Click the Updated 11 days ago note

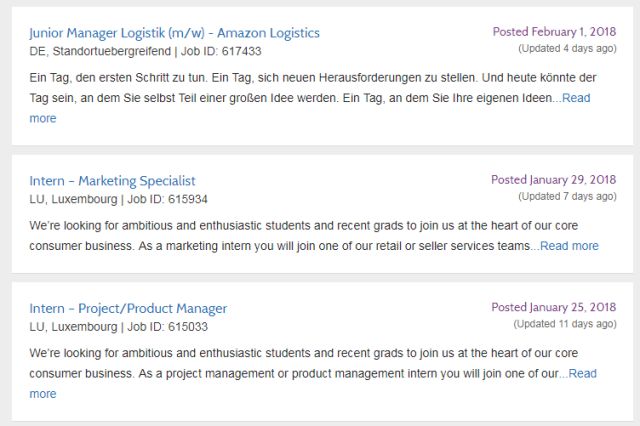(564, 324)
